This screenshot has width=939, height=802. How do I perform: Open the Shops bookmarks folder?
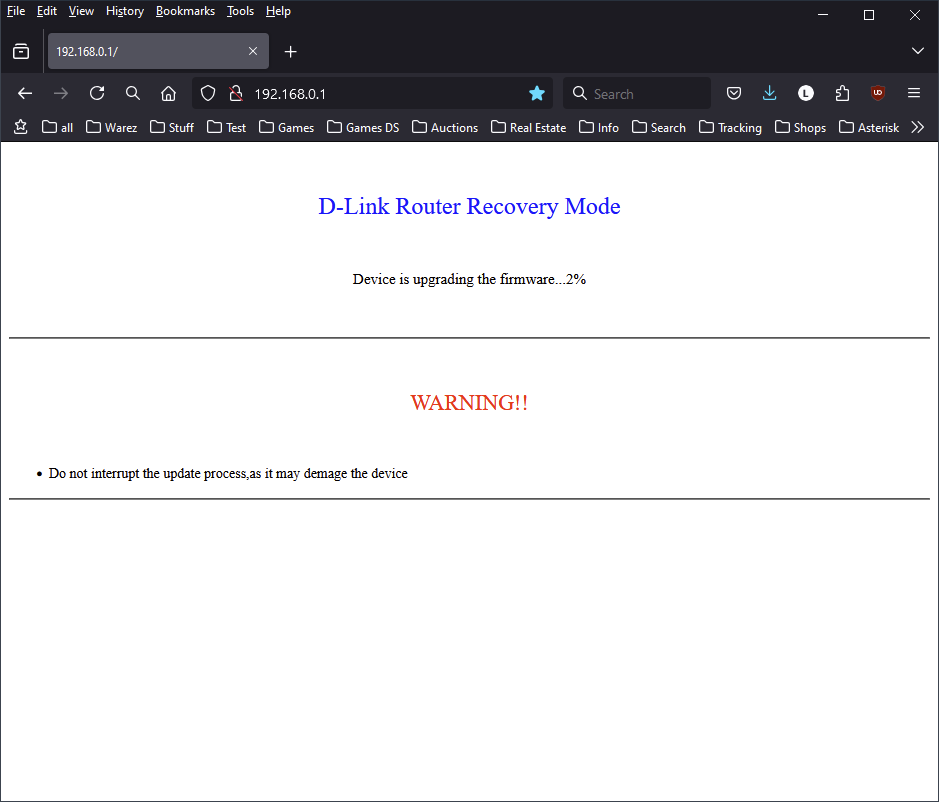pyautogui.click(x=801, y=128)
